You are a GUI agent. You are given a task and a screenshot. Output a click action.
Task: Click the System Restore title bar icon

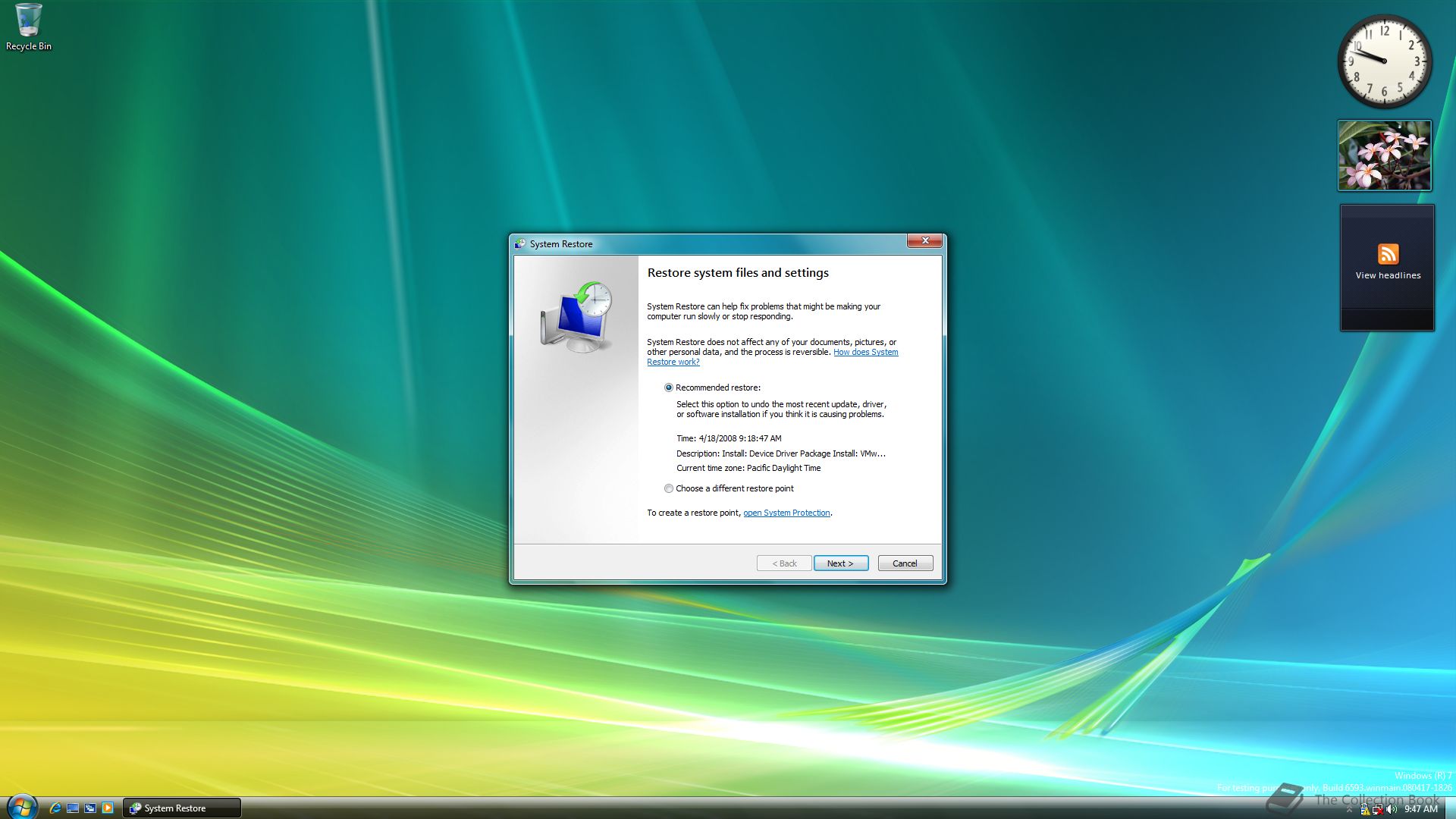tap(520, 243)
